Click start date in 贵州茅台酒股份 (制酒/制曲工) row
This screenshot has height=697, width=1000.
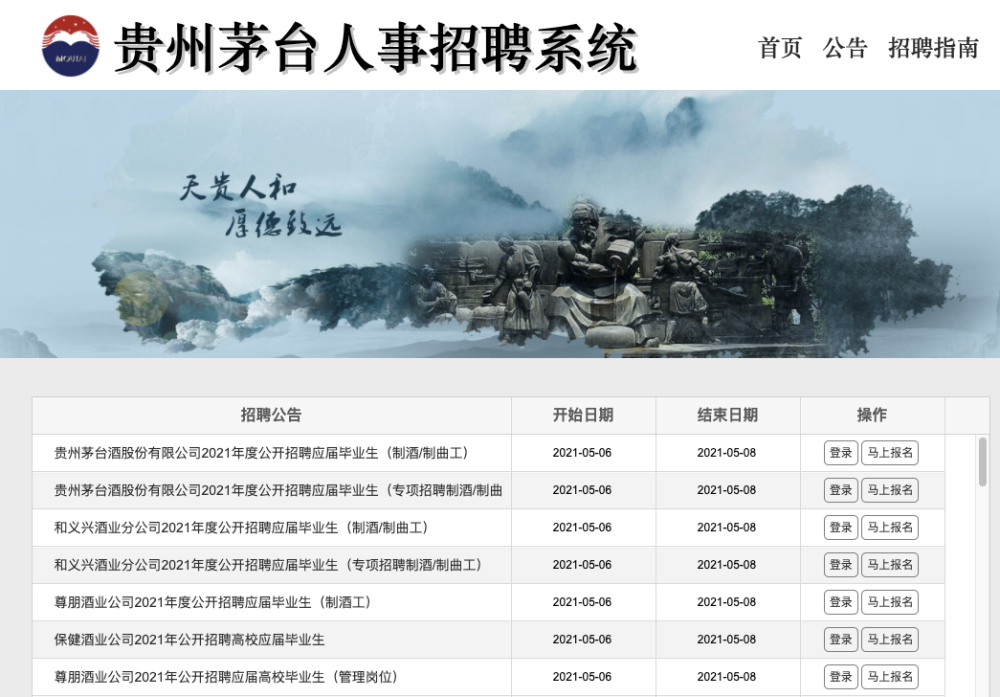(x=582, y=453)
